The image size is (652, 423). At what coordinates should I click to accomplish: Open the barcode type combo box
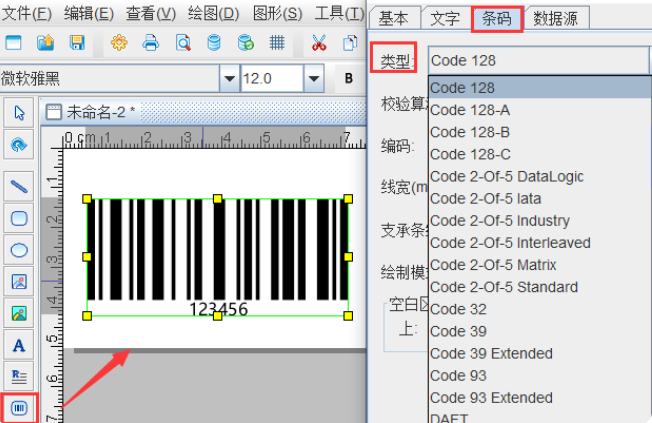click(539, 60)
